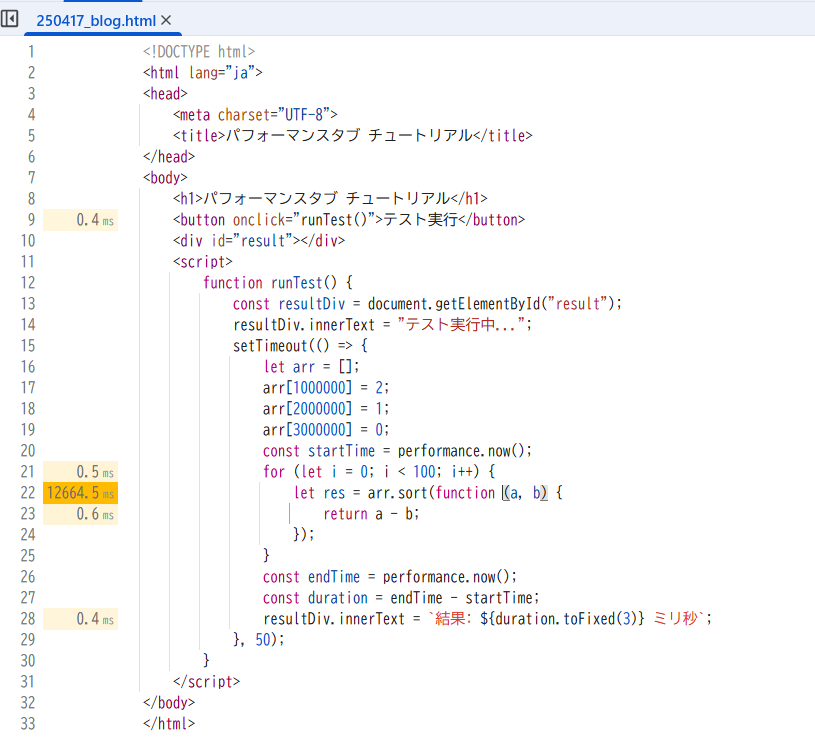Click line number 1 in the gutter

click(30, 52)
